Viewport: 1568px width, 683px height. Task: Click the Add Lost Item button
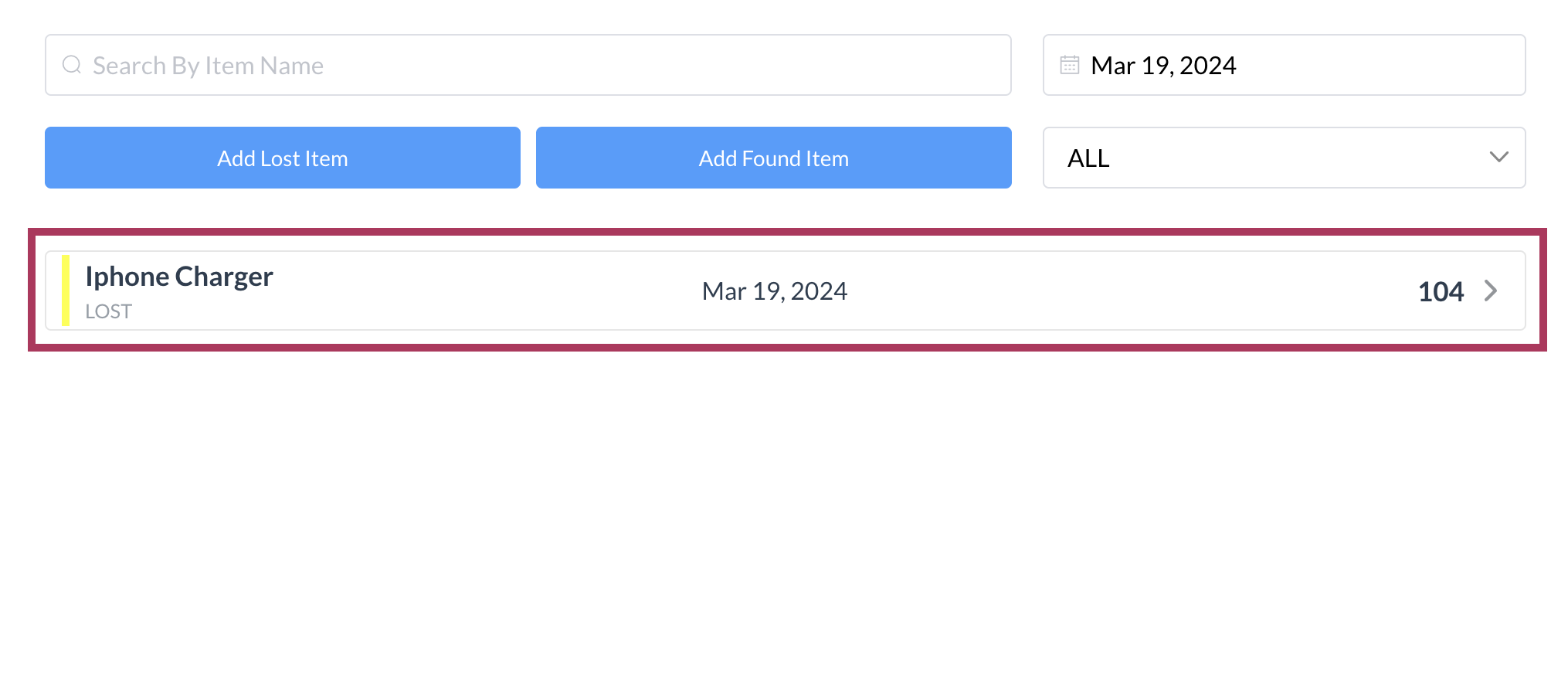282,158
